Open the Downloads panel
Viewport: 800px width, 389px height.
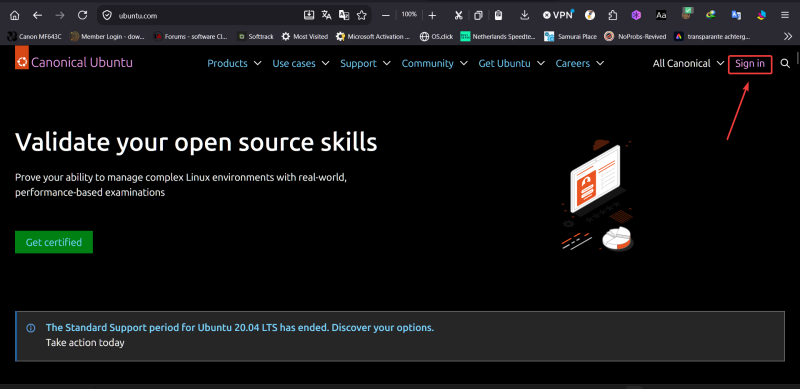[524, 15]
